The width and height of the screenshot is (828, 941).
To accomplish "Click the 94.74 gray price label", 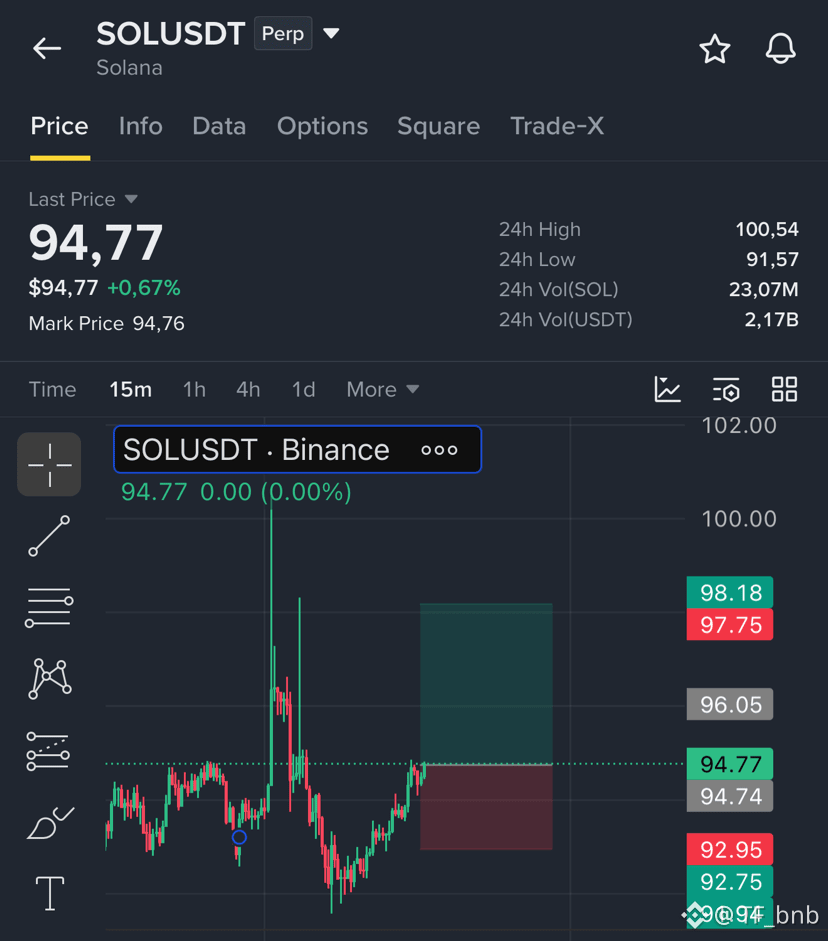I will (730, 796).
